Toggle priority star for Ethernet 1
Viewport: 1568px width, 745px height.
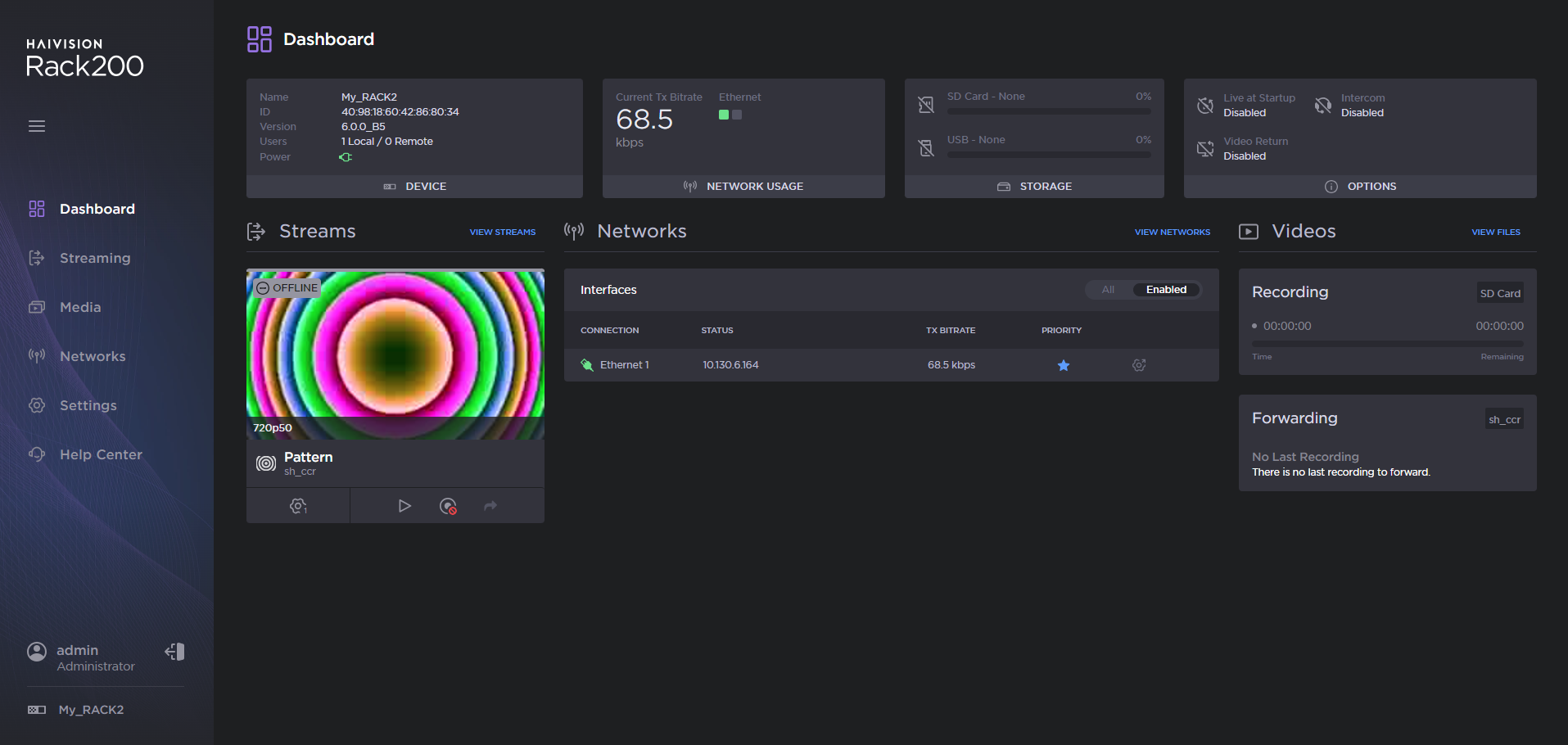click(1063, 365)
